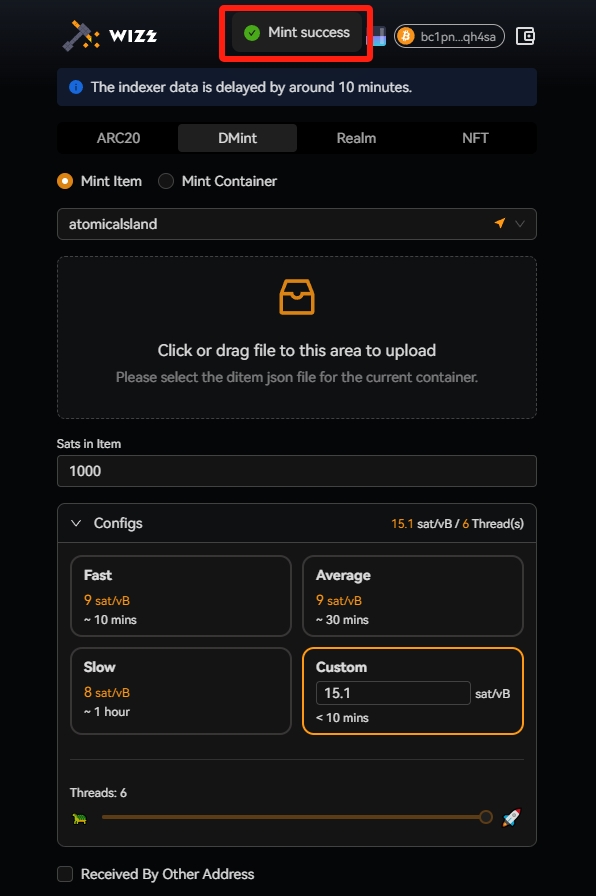
Task: Click the turtle icon for fewer threads
Action: (x=80, y=818)
